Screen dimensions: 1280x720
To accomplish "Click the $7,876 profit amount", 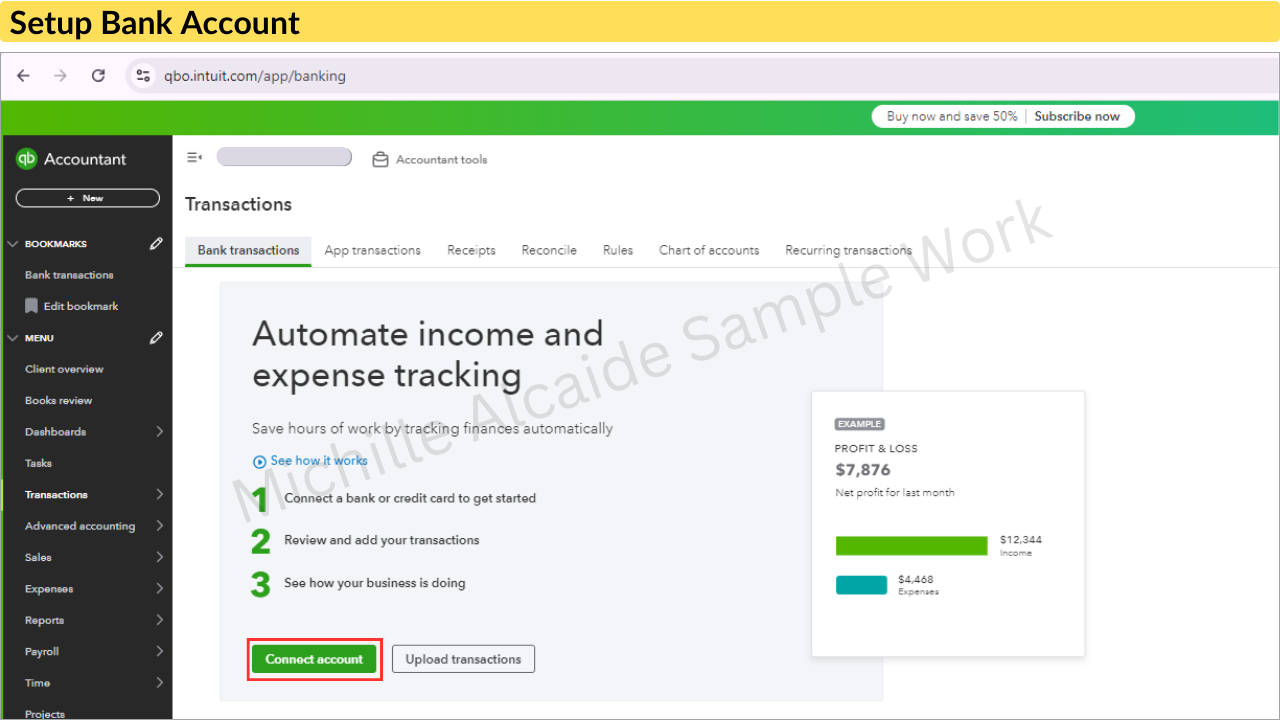I will (862, 470).
